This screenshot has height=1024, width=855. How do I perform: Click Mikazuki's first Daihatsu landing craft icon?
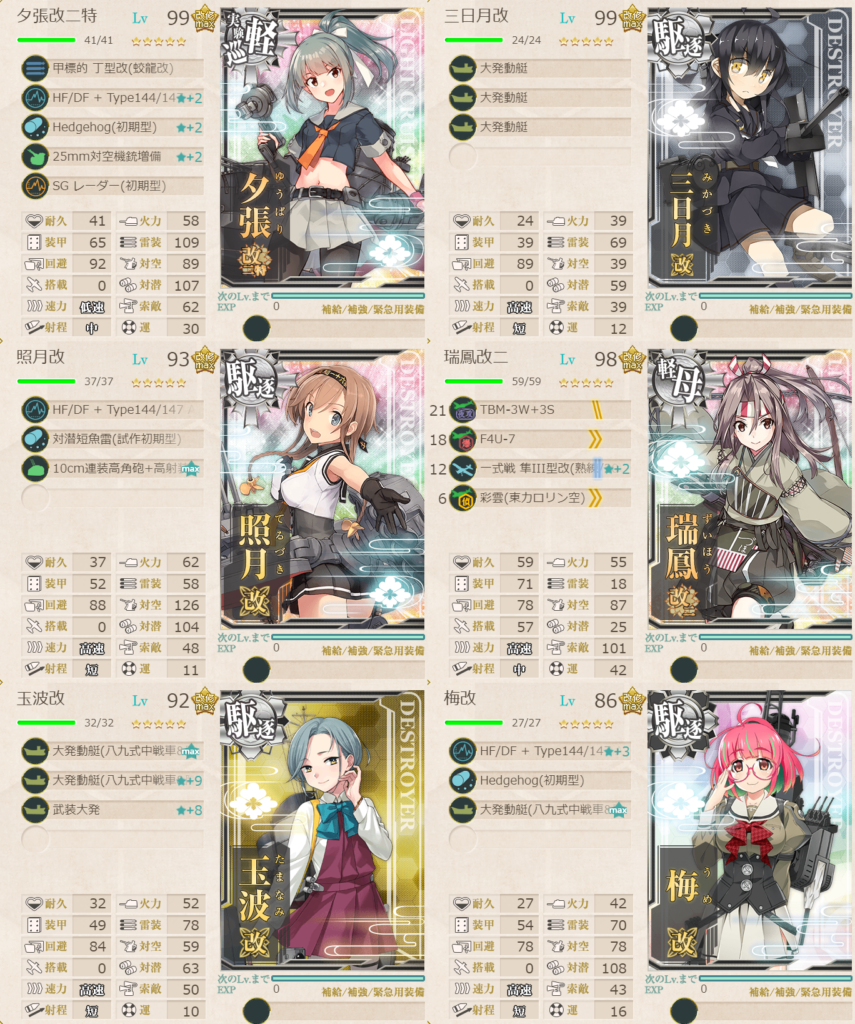462,68
